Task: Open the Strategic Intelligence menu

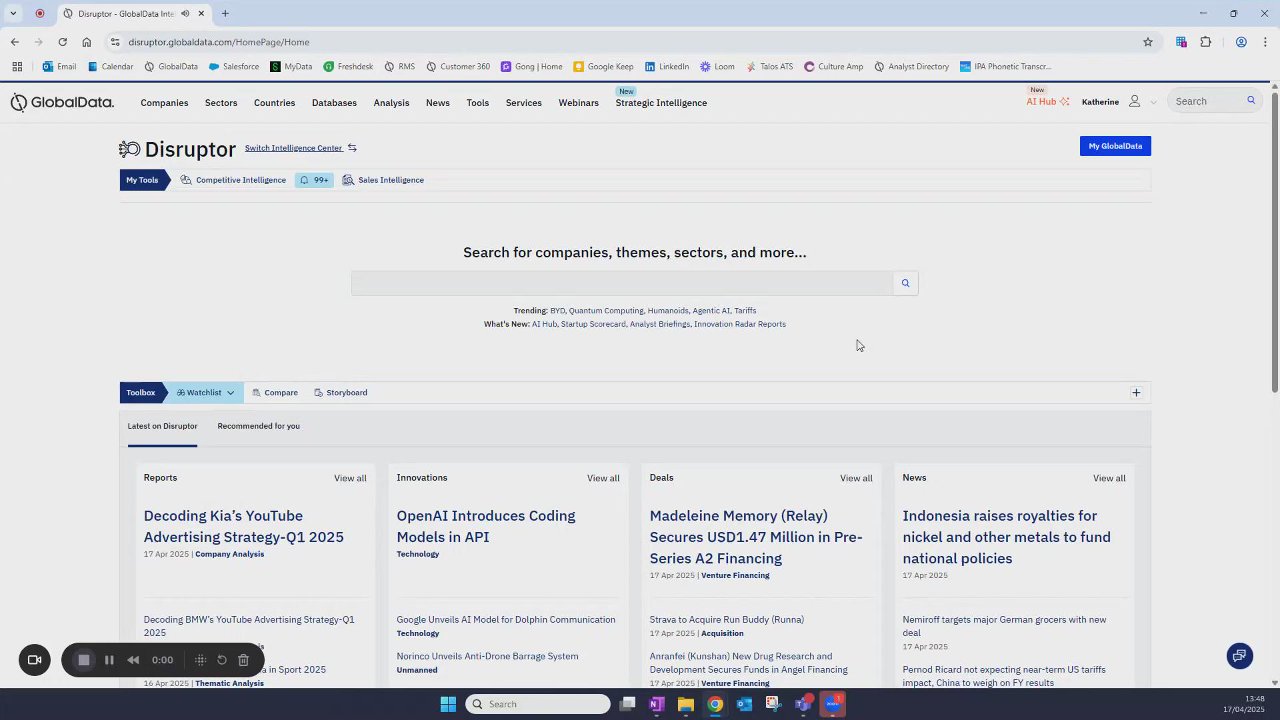Action: coord(661,103)
